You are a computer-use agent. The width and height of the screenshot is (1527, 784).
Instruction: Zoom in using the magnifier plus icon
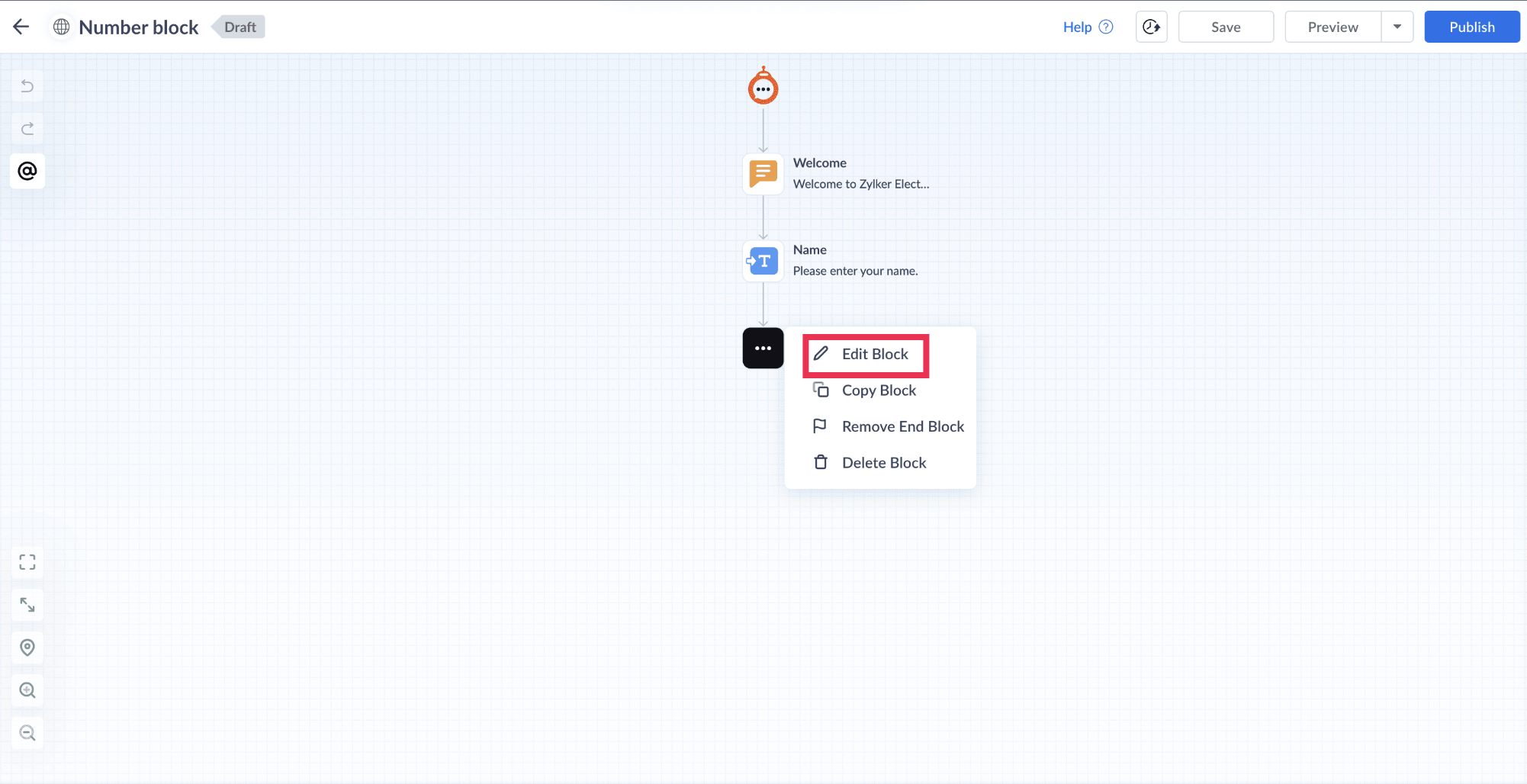click(27, 690)
